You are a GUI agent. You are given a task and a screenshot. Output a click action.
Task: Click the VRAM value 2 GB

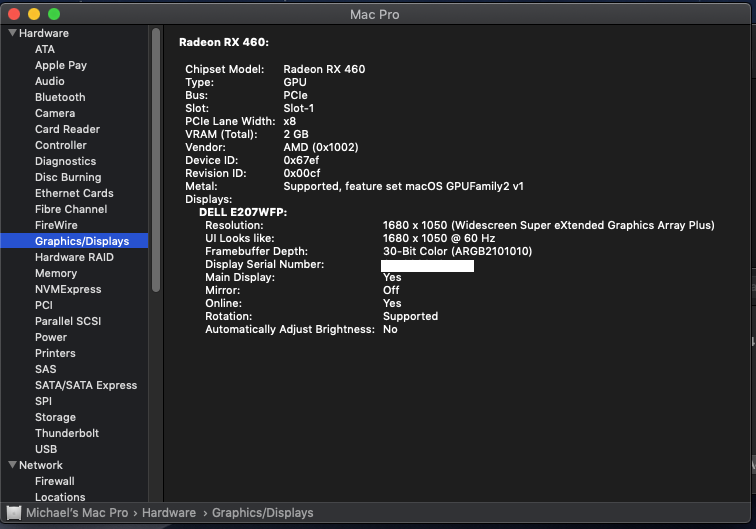[x=296, y=134]
